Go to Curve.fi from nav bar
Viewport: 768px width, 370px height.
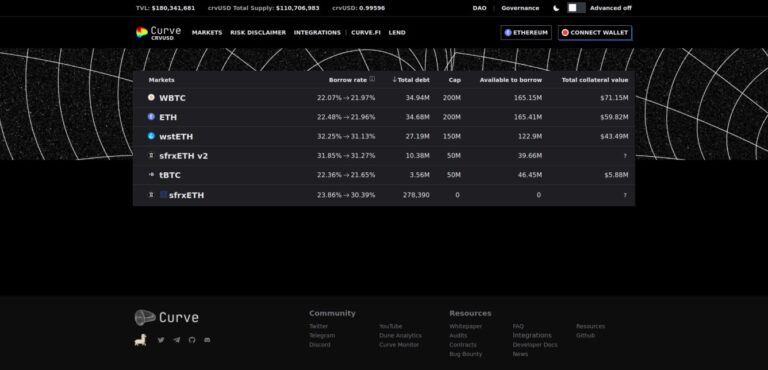pos(365,33)
